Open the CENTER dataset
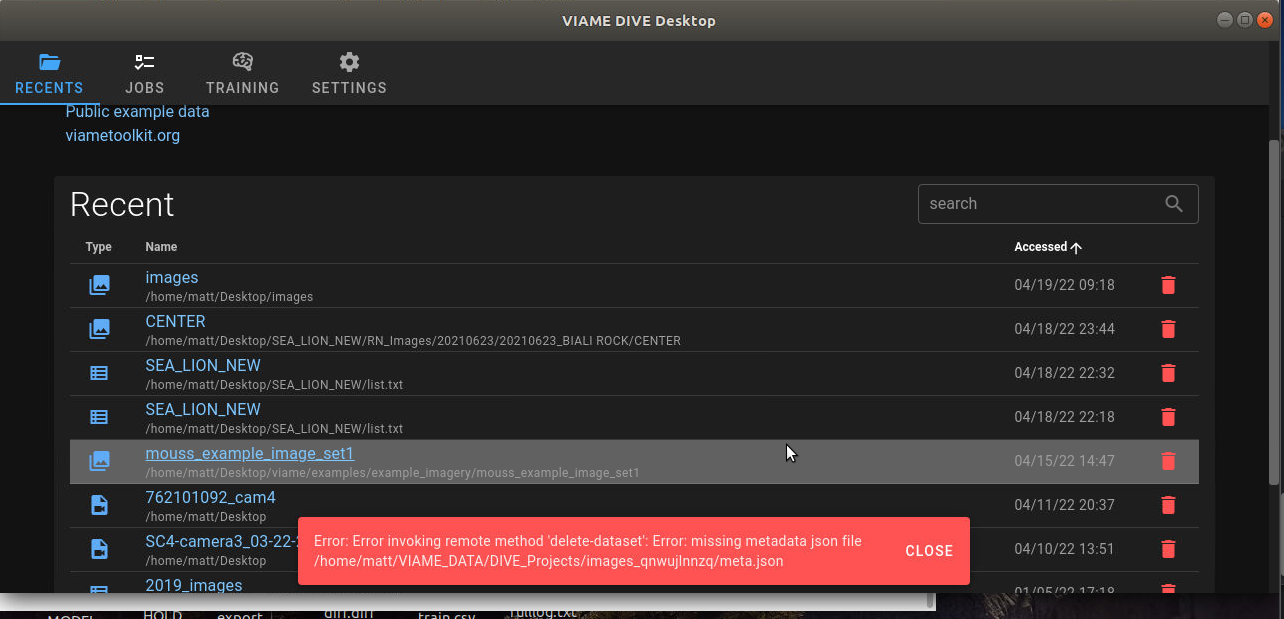This screenshot has height=619, width=1284. coord(175,321)
